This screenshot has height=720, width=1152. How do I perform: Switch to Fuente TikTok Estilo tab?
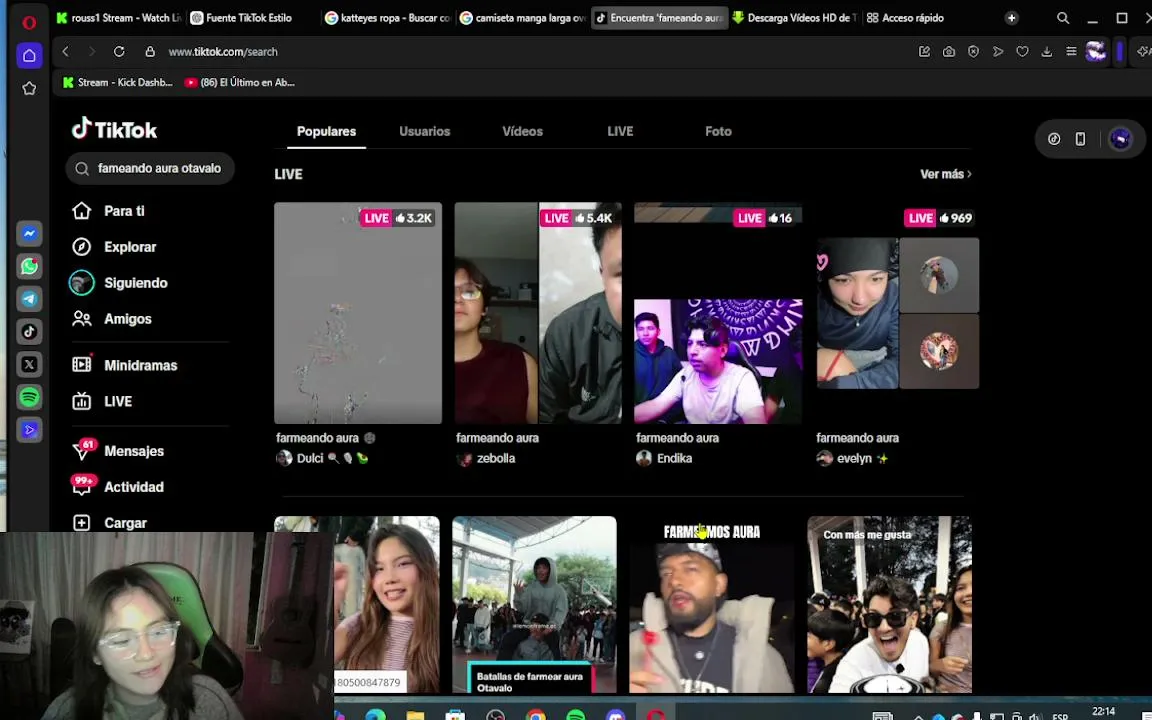(250, 18)
